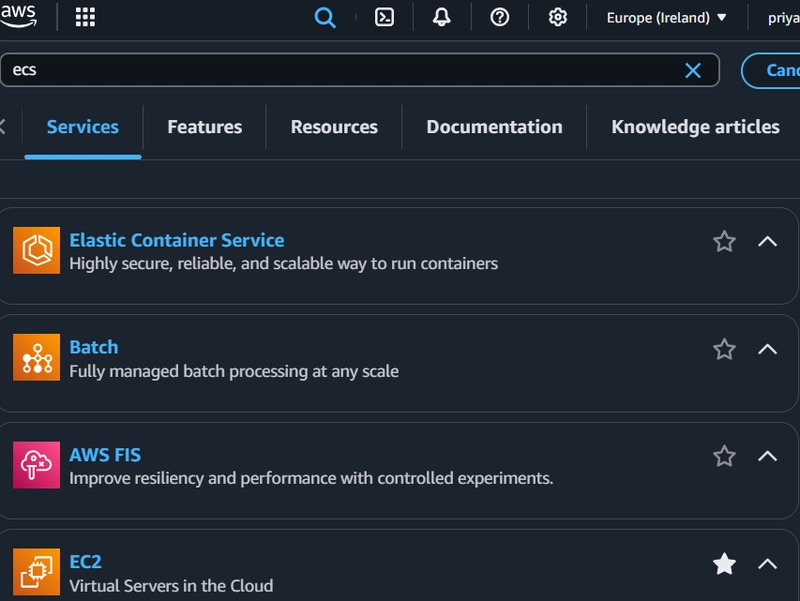This screenshot has height=601, width=800.
Task: Switch to the Features tab
Action: [205, 127]
